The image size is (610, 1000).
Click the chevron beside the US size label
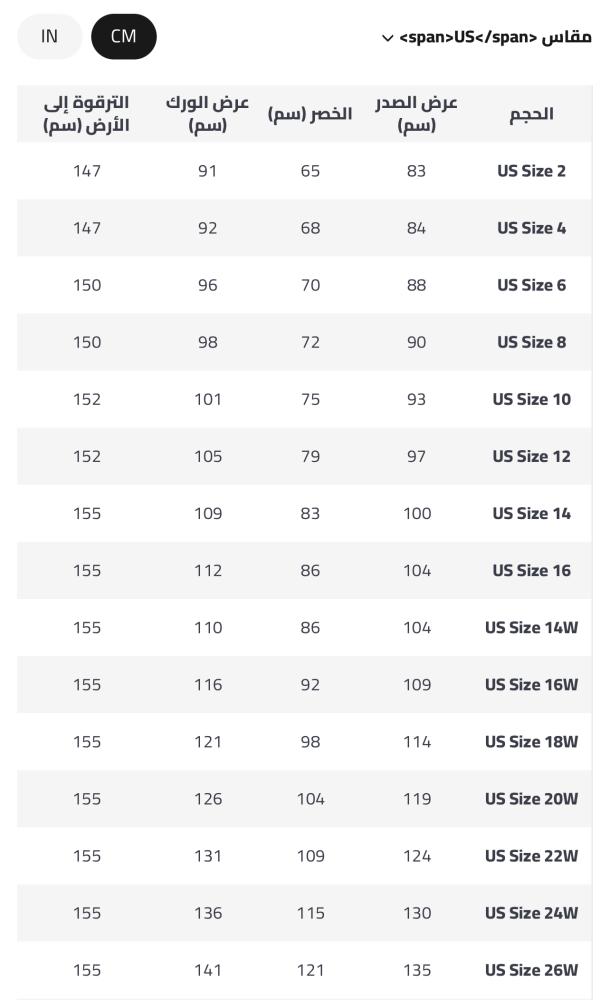(387, 38)
